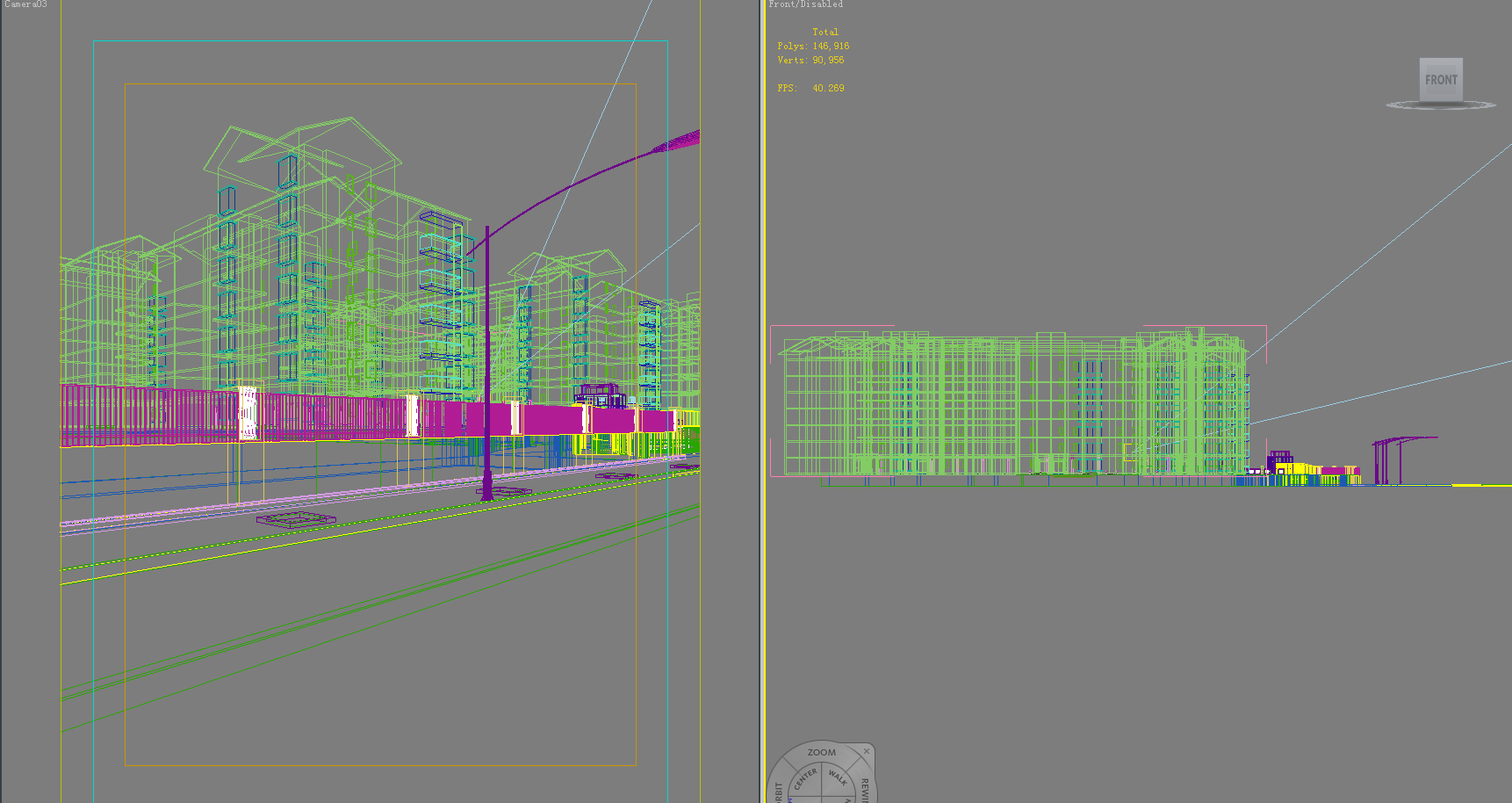
Task: Click the FPS: 40.269 readout
Action: [x=810, y=88]
